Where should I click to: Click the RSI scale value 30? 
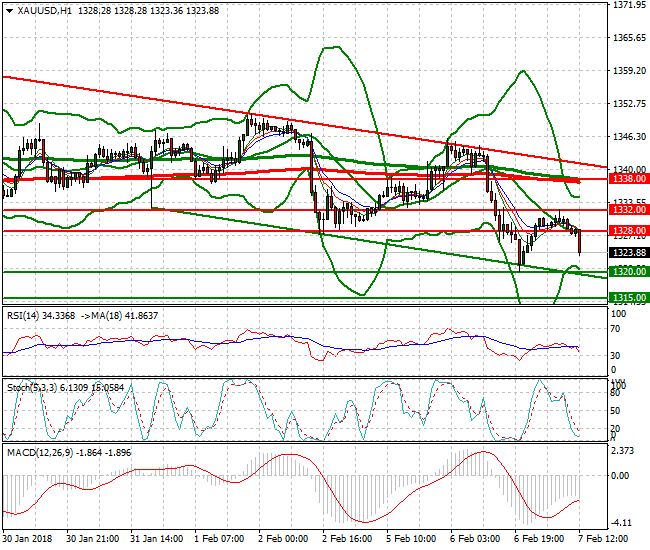click(x=616, y=356)
